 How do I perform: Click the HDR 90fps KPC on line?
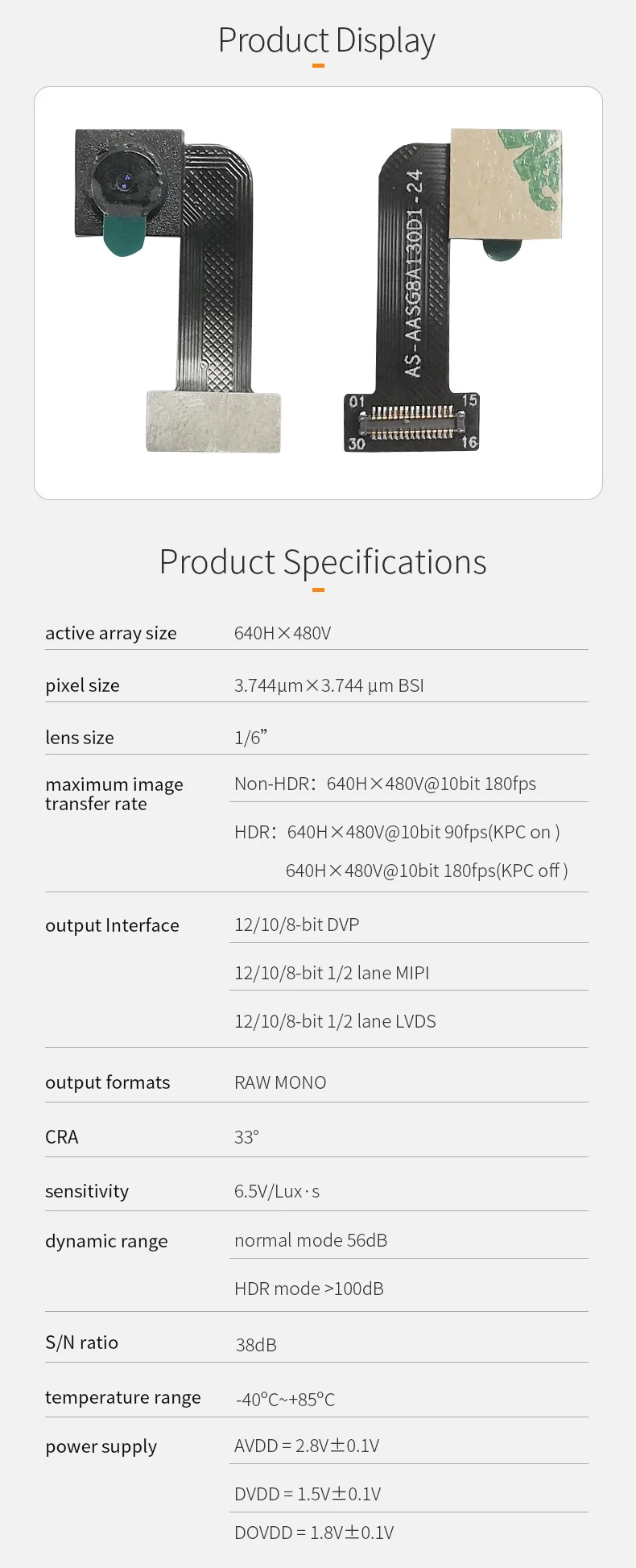tap(397, 832)
